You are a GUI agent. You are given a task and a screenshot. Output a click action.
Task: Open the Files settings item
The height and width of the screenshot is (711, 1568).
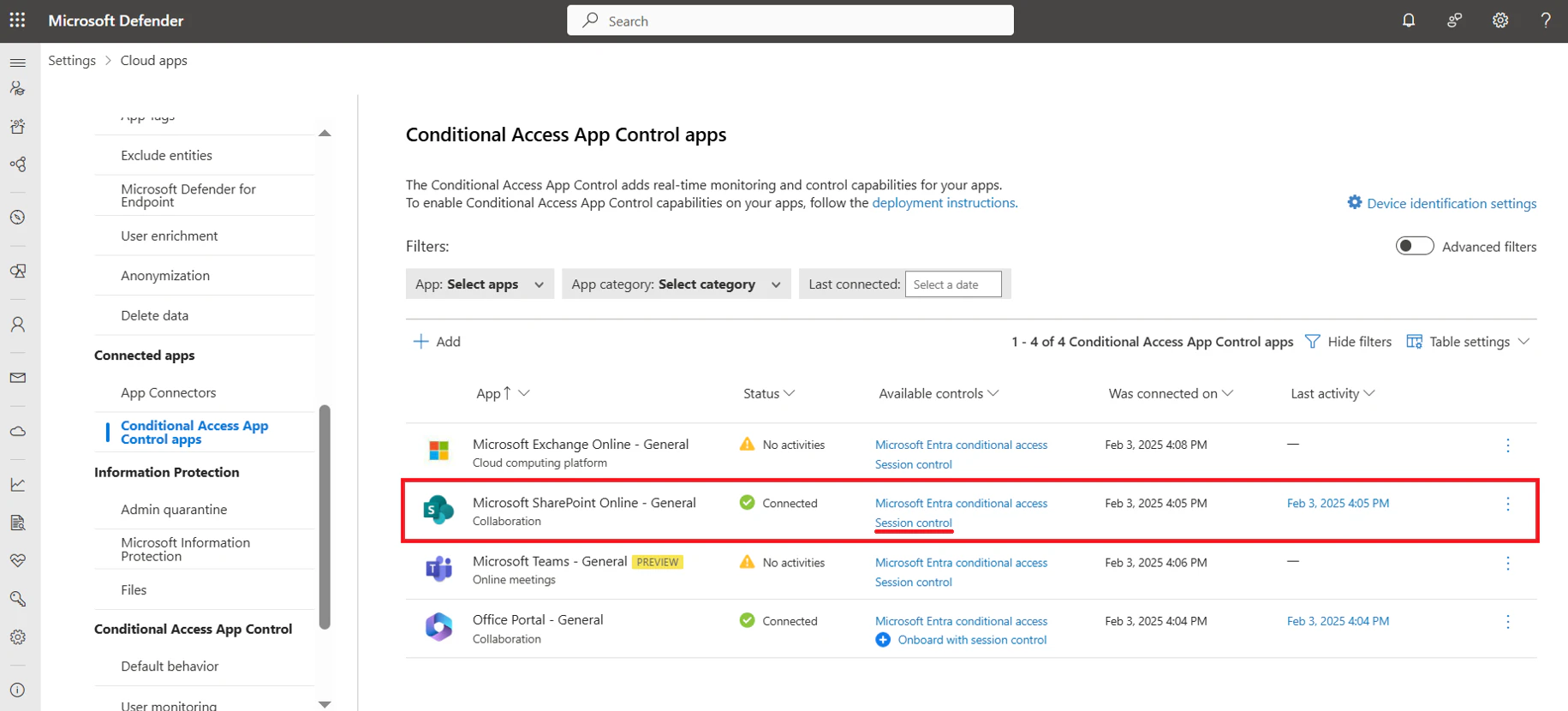pyautogui.click(x=134, y=589)
